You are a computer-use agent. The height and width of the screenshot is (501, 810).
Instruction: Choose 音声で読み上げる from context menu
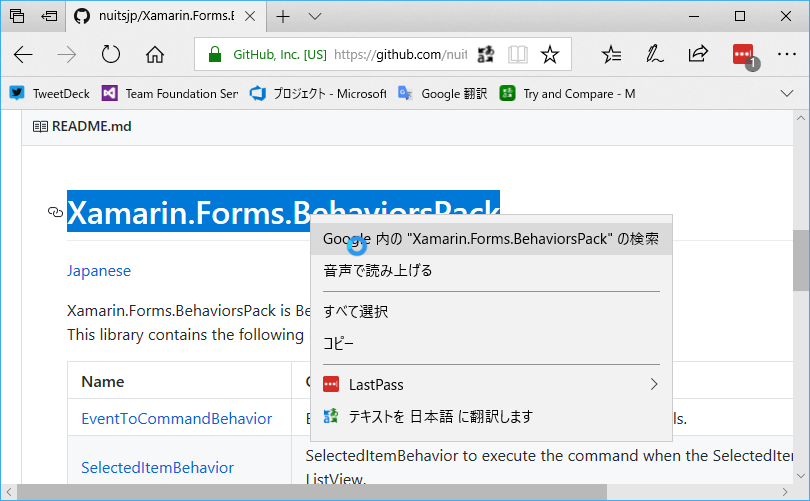(x=491, y=271)
